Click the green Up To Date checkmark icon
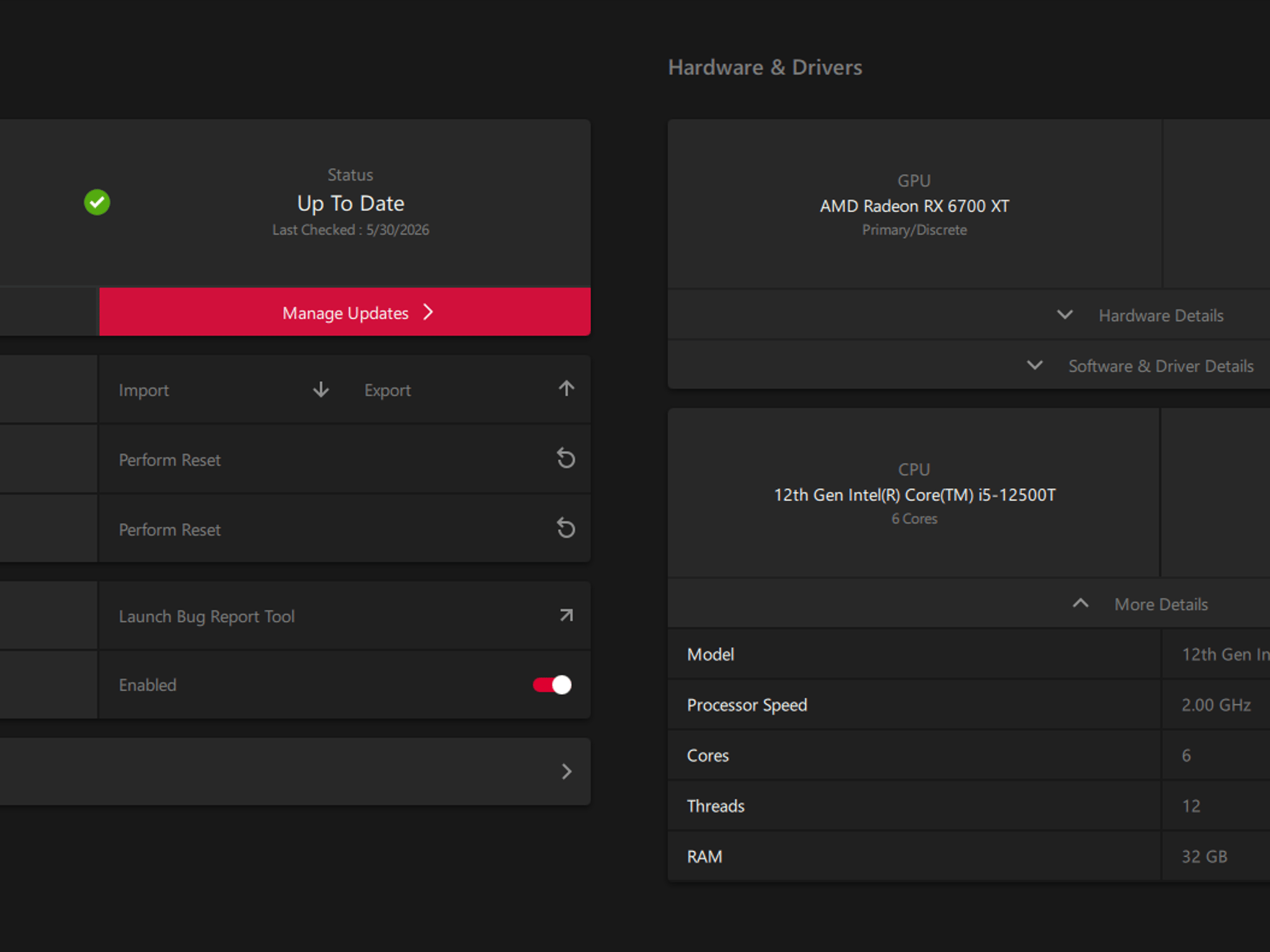The image size is (1270, 952). [x=97, y=203]
